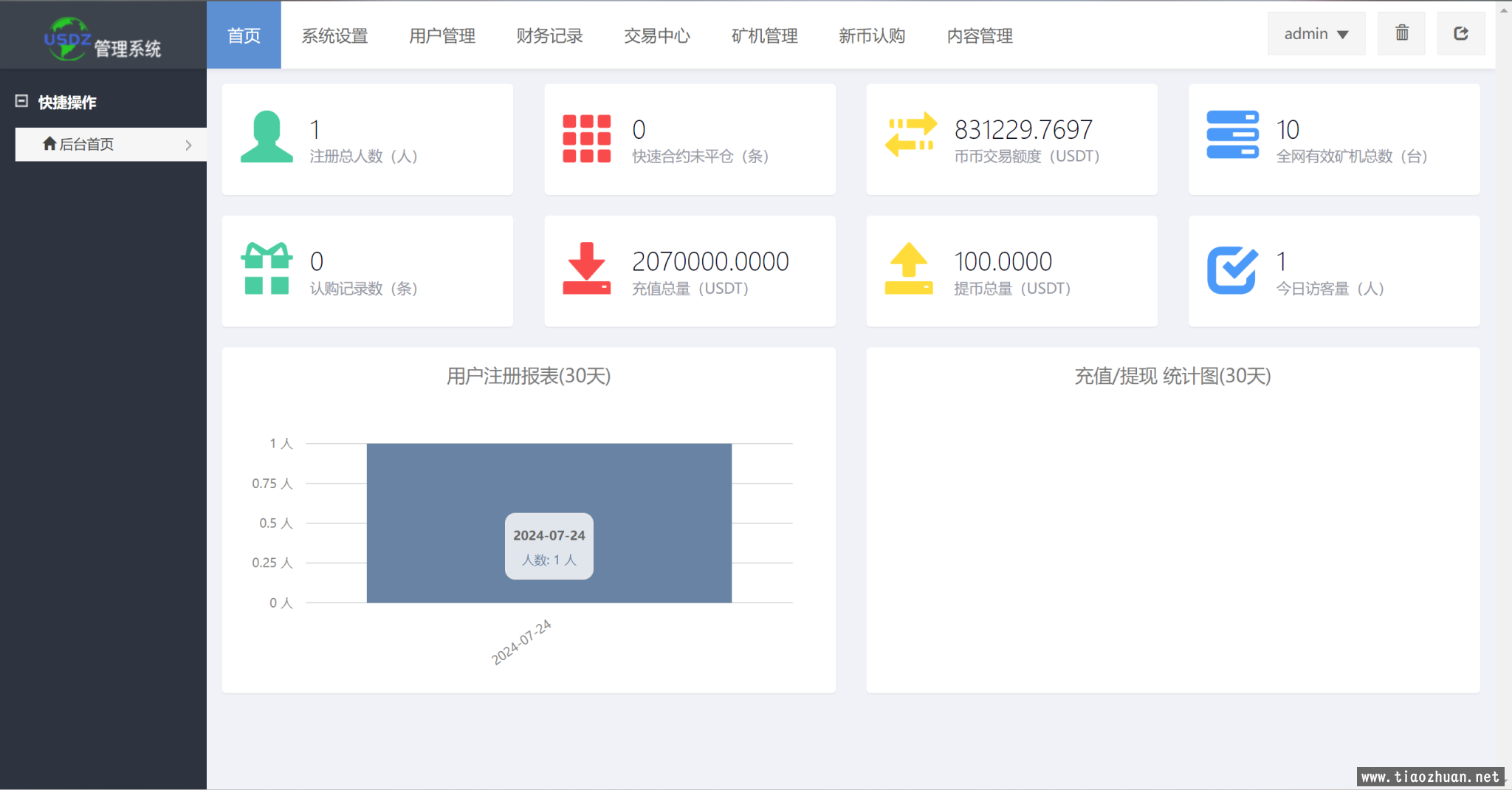1512x790 pixels.
Task: Click the blue checkmark icon on 今日访客量 card
Action: coord(1231,269)
